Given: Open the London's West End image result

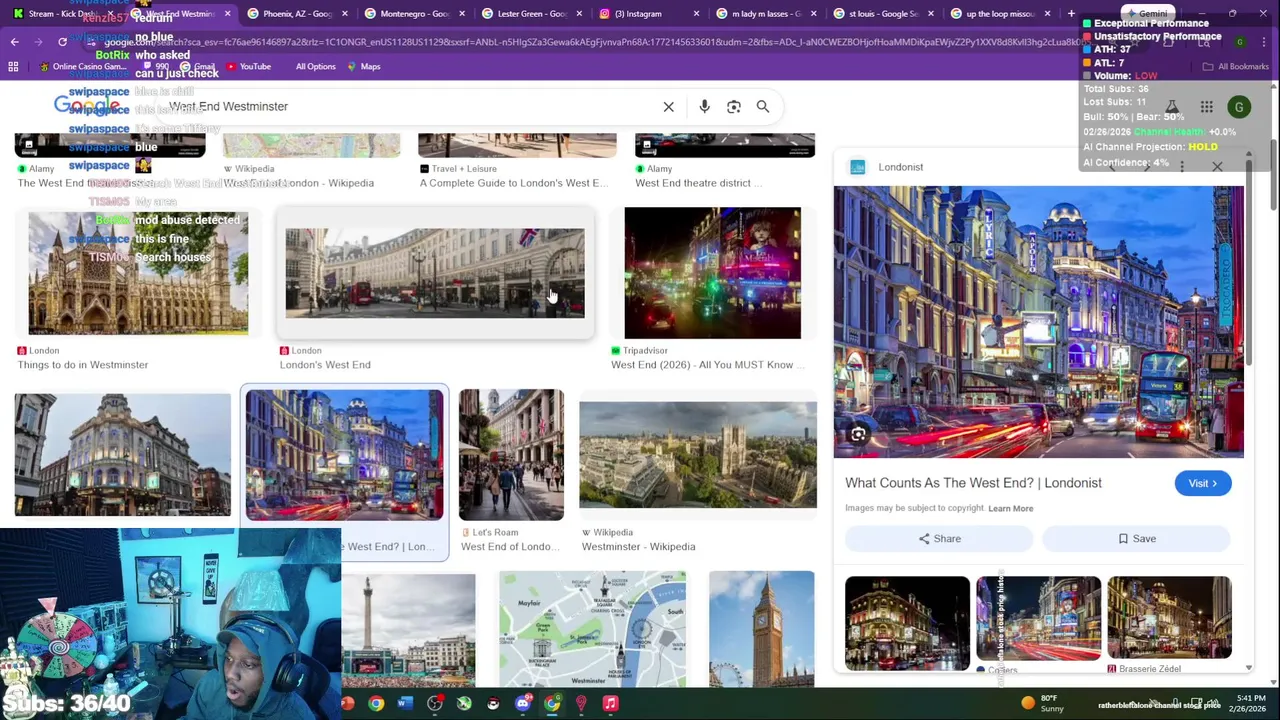Looking at the screenshot, I should pos(435,273).
